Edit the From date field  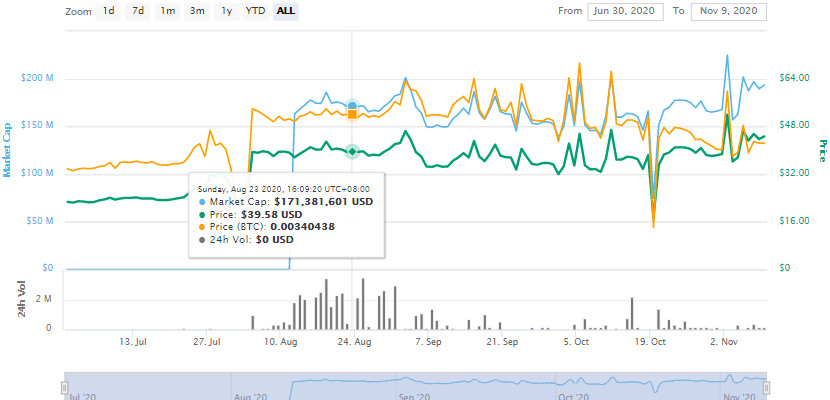(x=625, y=11)
